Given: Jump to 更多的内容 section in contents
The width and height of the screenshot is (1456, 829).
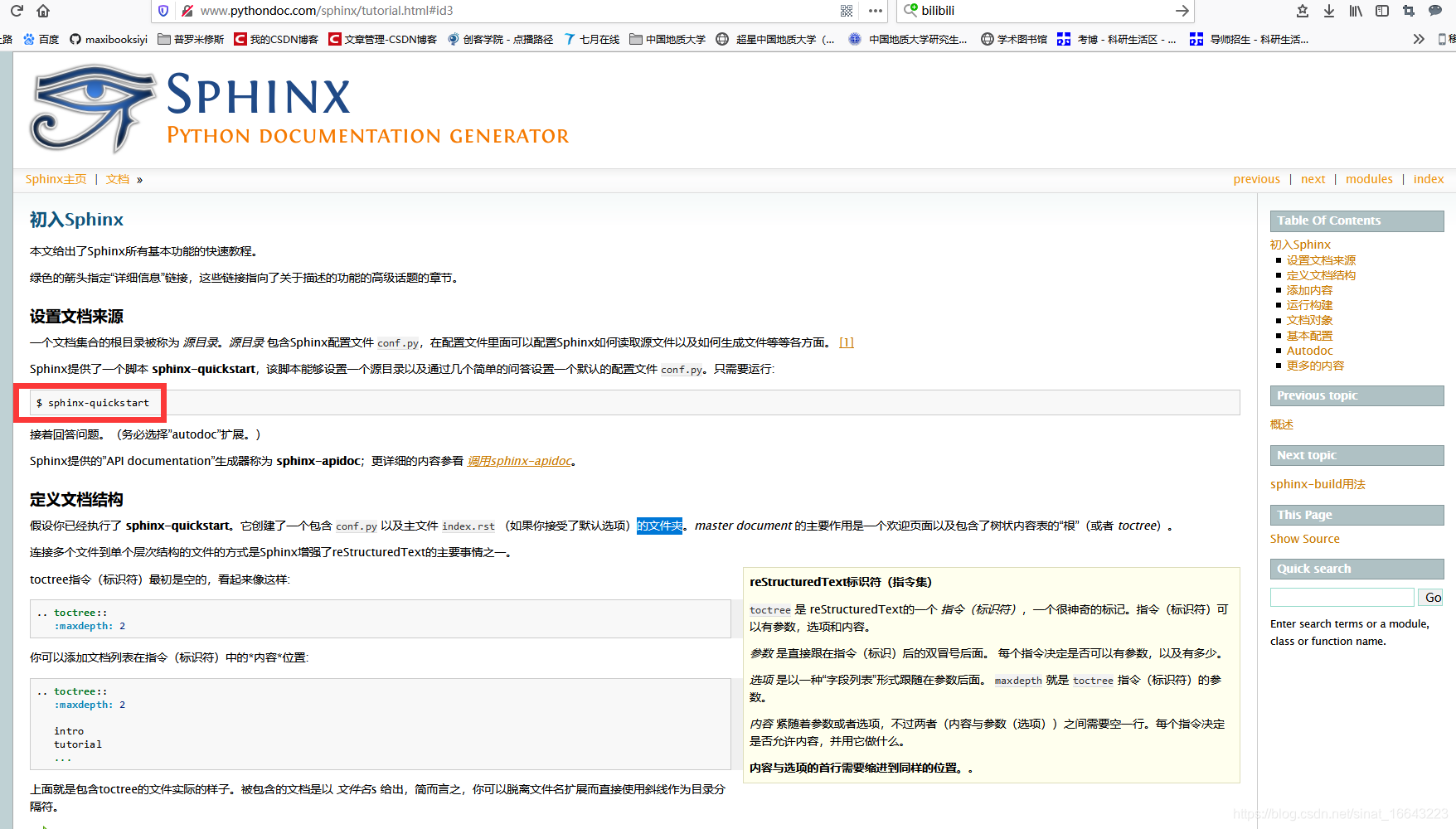Looking at the screenshot, I should pos(1315,366).
